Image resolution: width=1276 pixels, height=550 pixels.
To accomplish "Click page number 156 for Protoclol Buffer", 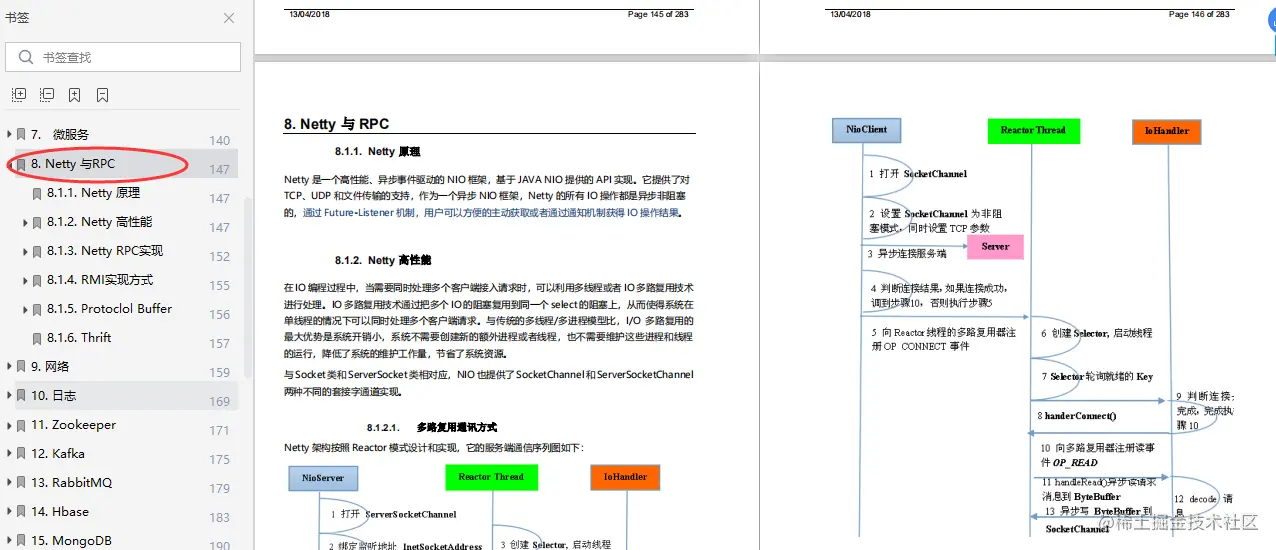I will [x=220, y=315].
